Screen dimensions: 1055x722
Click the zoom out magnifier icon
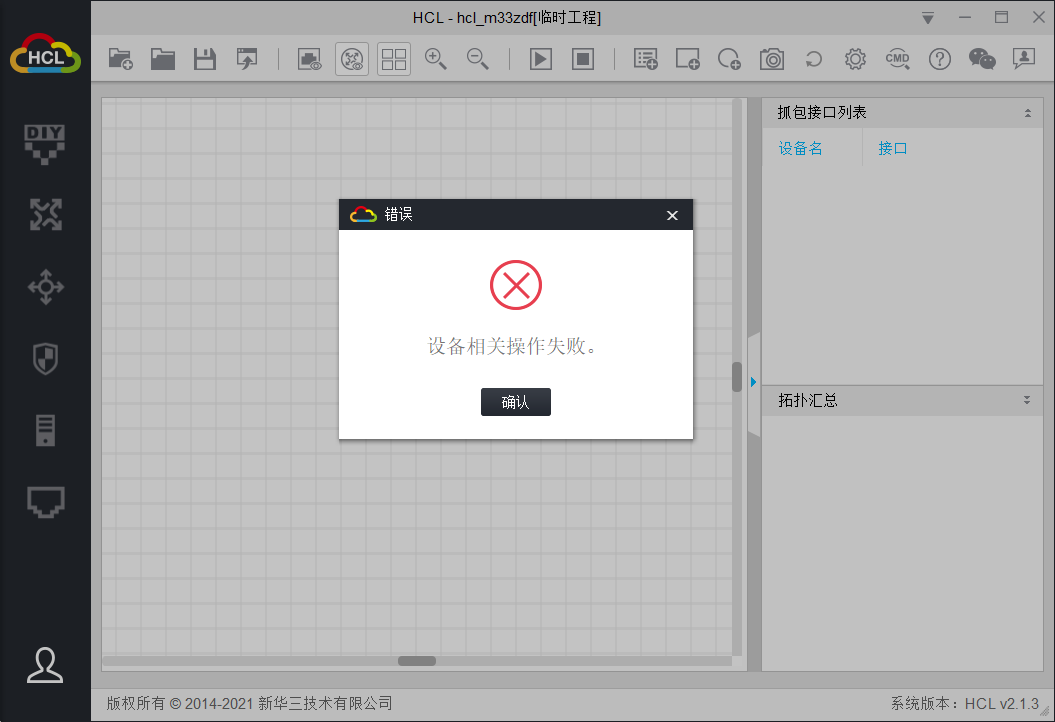[477, 59]
